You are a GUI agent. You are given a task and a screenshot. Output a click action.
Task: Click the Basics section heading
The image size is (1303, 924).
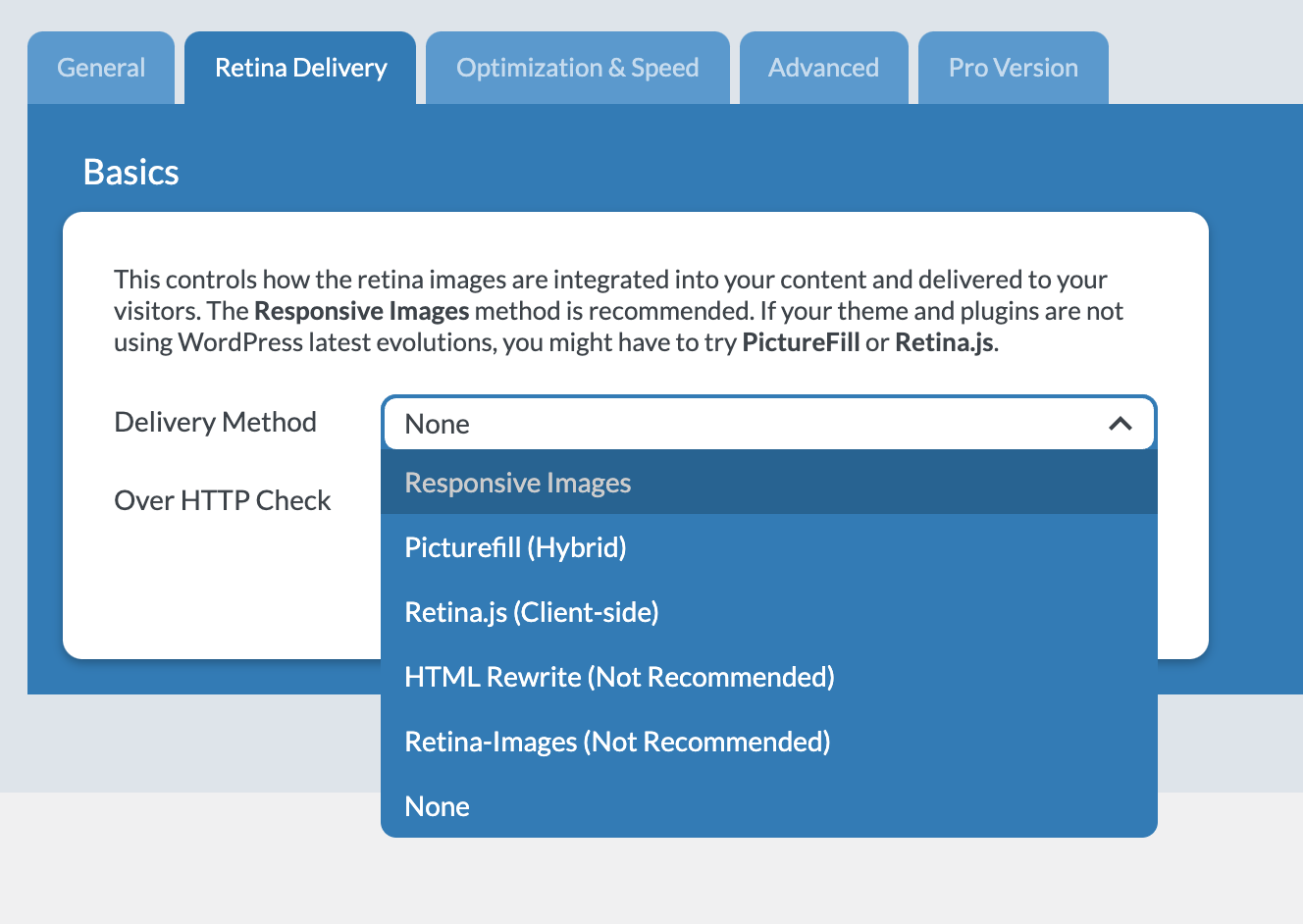click(131, 173)
